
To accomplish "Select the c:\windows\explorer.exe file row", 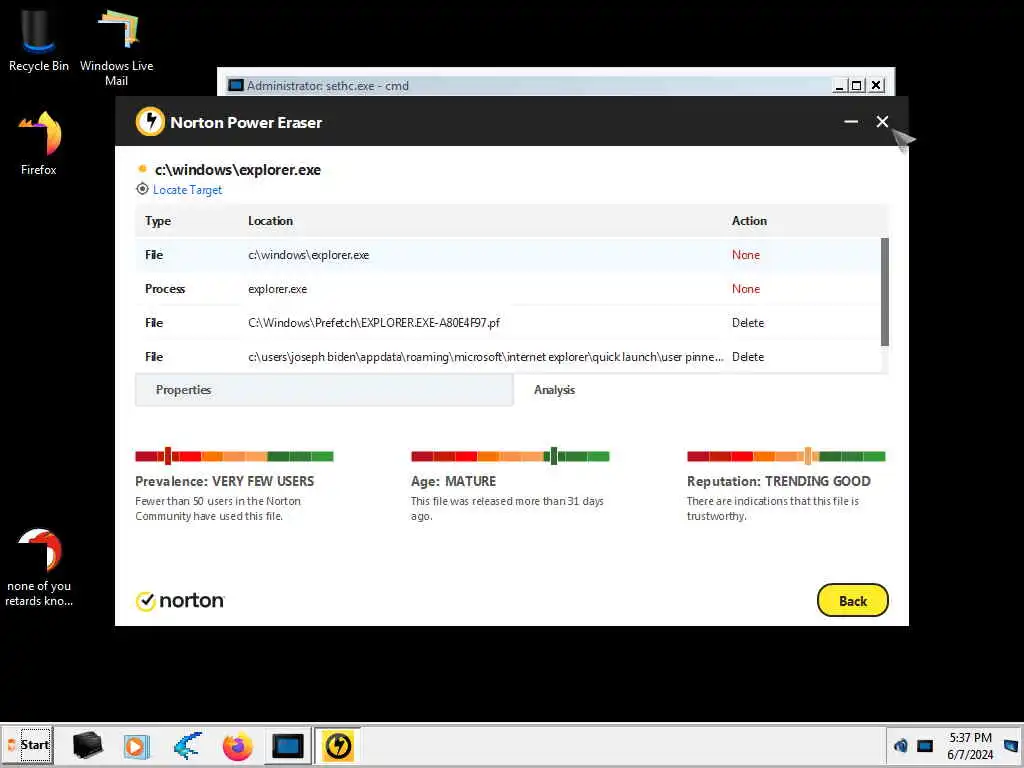I will pyautogui.click(x=508, y=255).
